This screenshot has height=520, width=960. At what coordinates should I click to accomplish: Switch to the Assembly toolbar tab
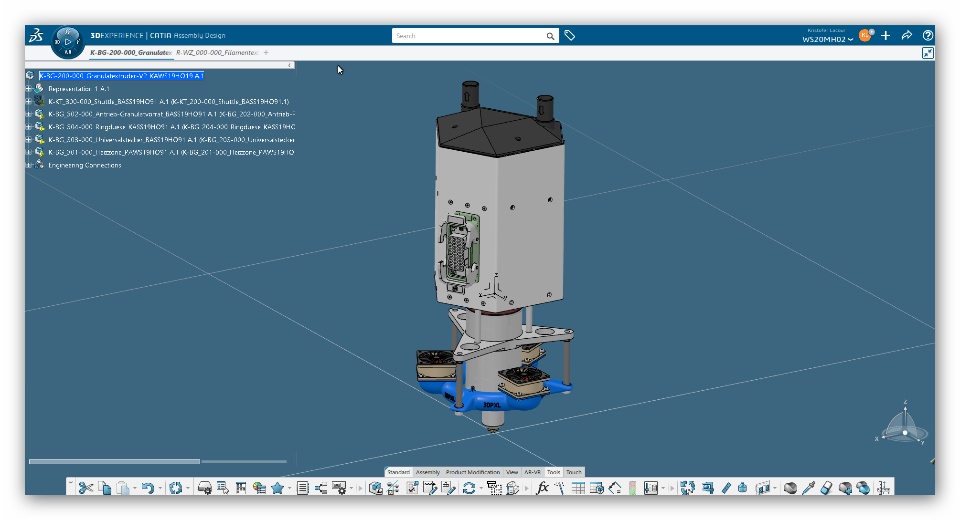coord(428,472)
